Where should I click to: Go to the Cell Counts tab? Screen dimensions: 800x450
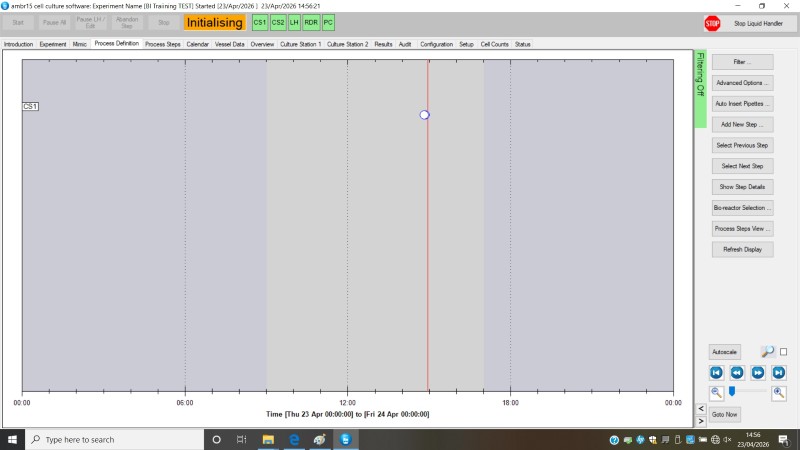(494, 44)
